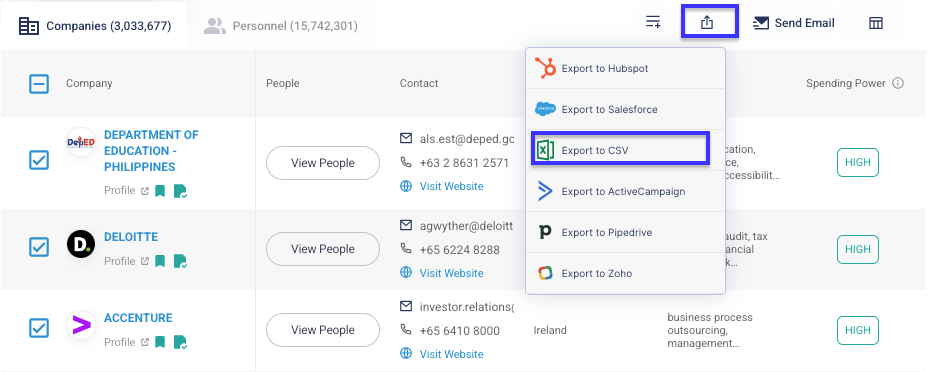Click the +65 6410 8000 phone number
This screenshot has width=928, height=372.
pyautogui.click(x=459, y=331)
